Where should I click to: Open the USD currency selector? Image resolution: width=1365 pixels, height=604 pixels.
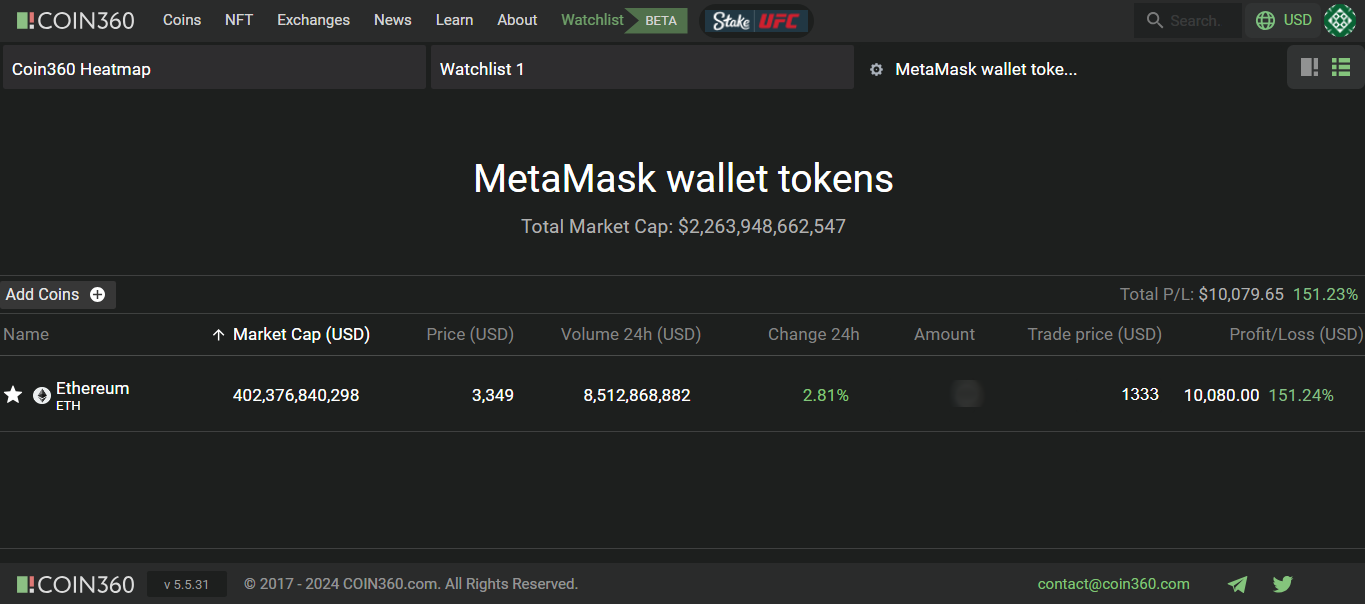coord(1284,20)
